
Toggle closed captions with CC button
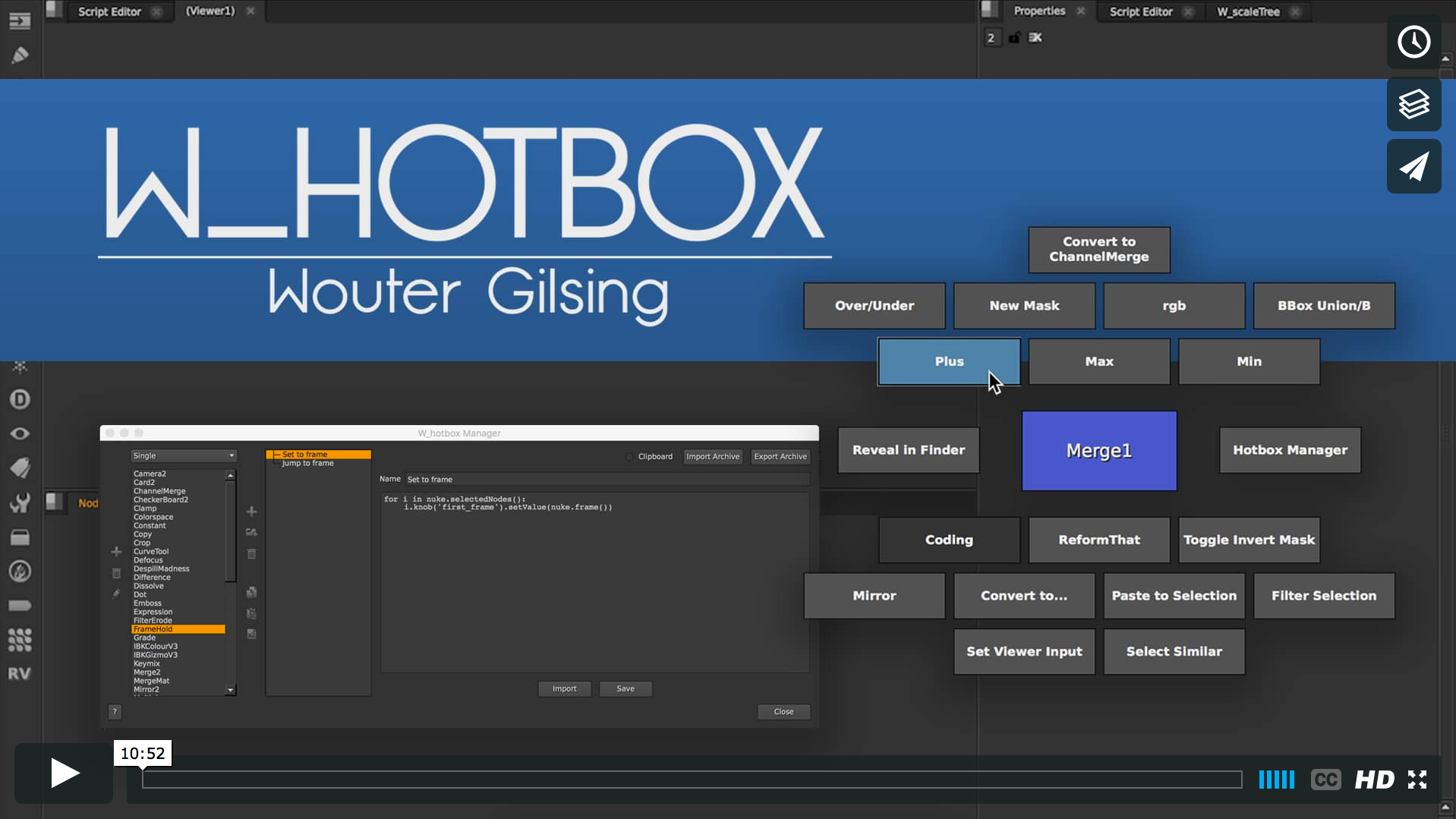[1325, 780]
